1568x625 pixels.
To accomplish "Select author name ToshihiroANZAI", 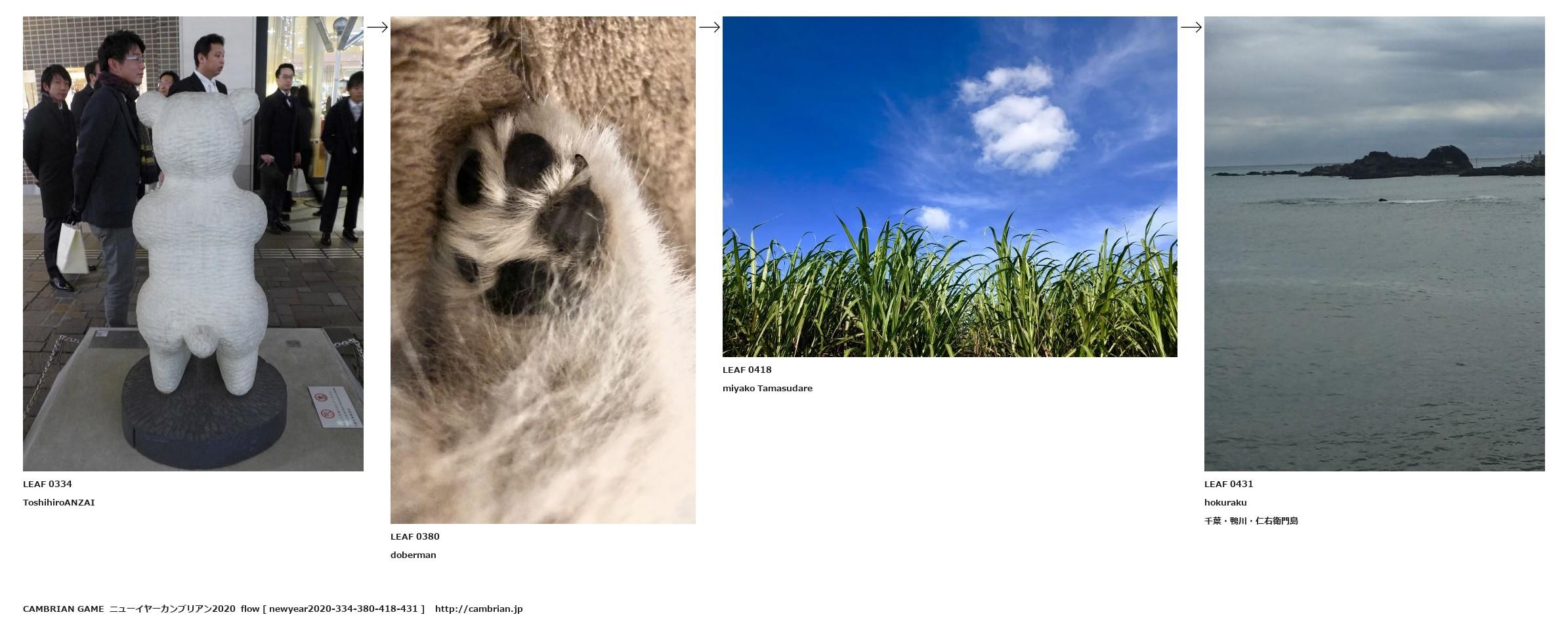I will tap(59, 502).
